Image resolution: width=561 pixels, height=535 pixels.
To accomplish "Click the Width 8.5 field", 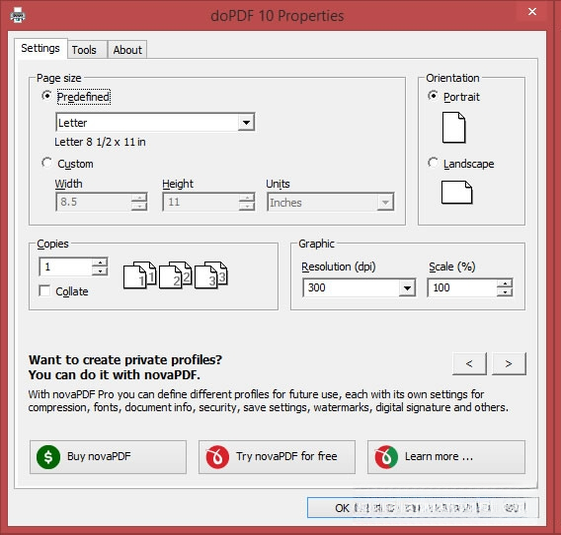I will (x=94, y=202).
